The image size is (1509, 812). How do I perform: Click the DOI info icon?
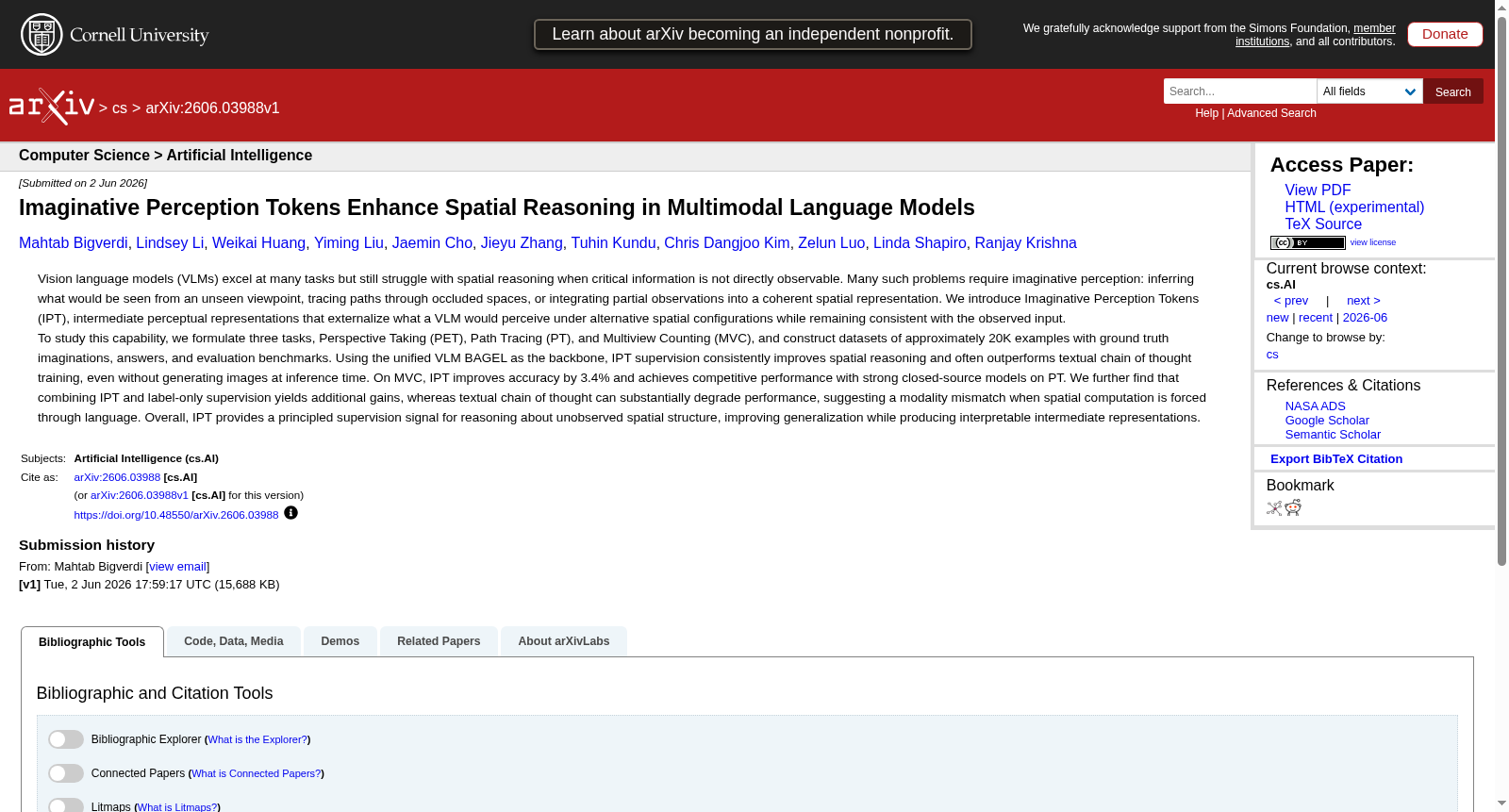(x=290, y=513)
